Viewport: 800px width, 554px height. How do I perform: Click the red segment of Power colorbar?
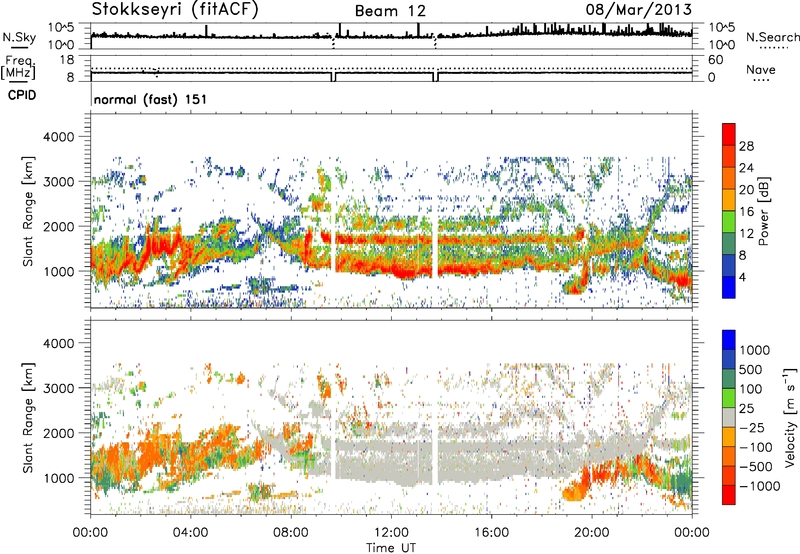click(729, 134)
